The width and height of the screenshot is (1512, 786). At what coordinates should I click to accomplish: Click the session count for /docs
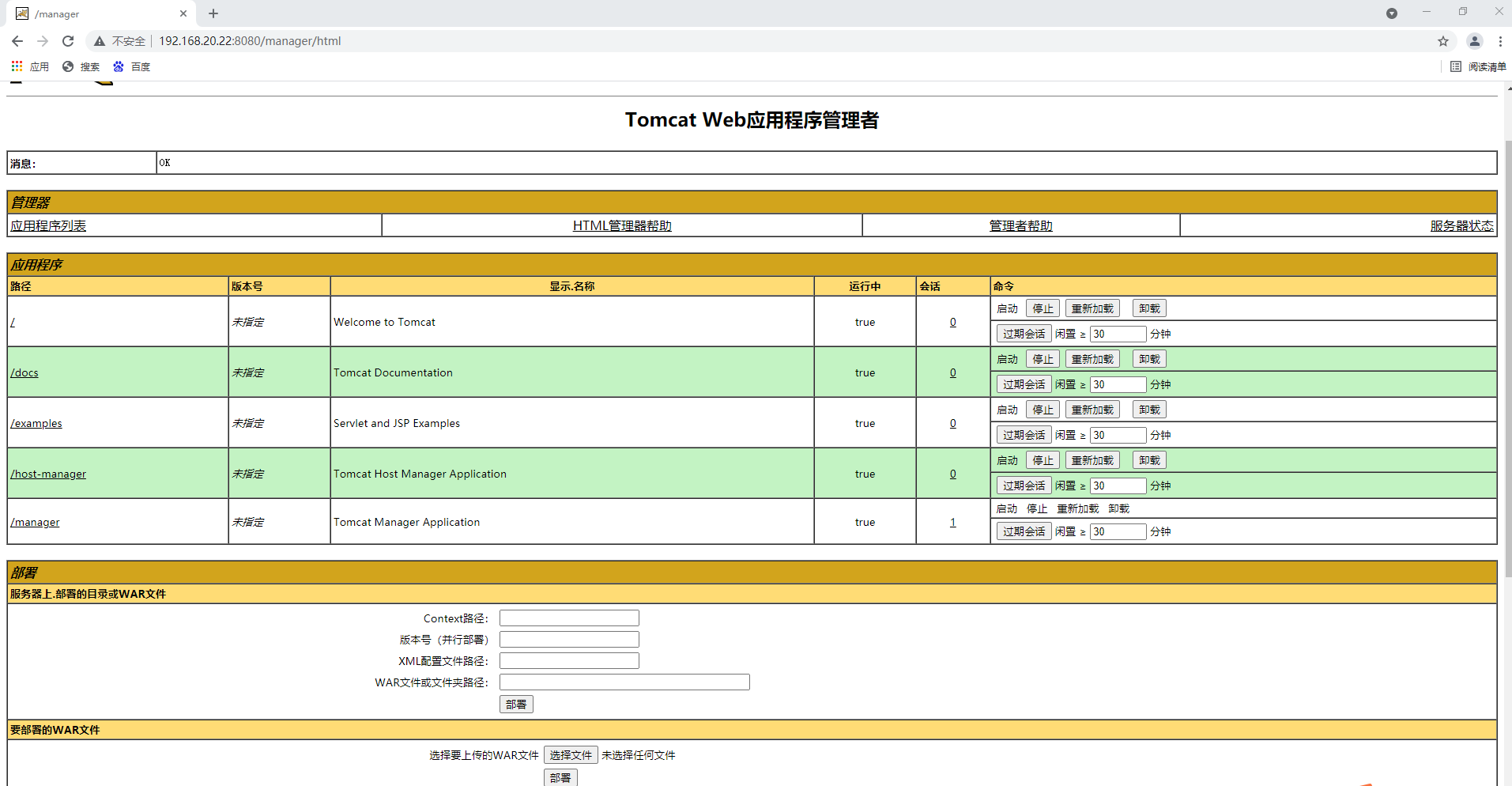pos(953,372)
